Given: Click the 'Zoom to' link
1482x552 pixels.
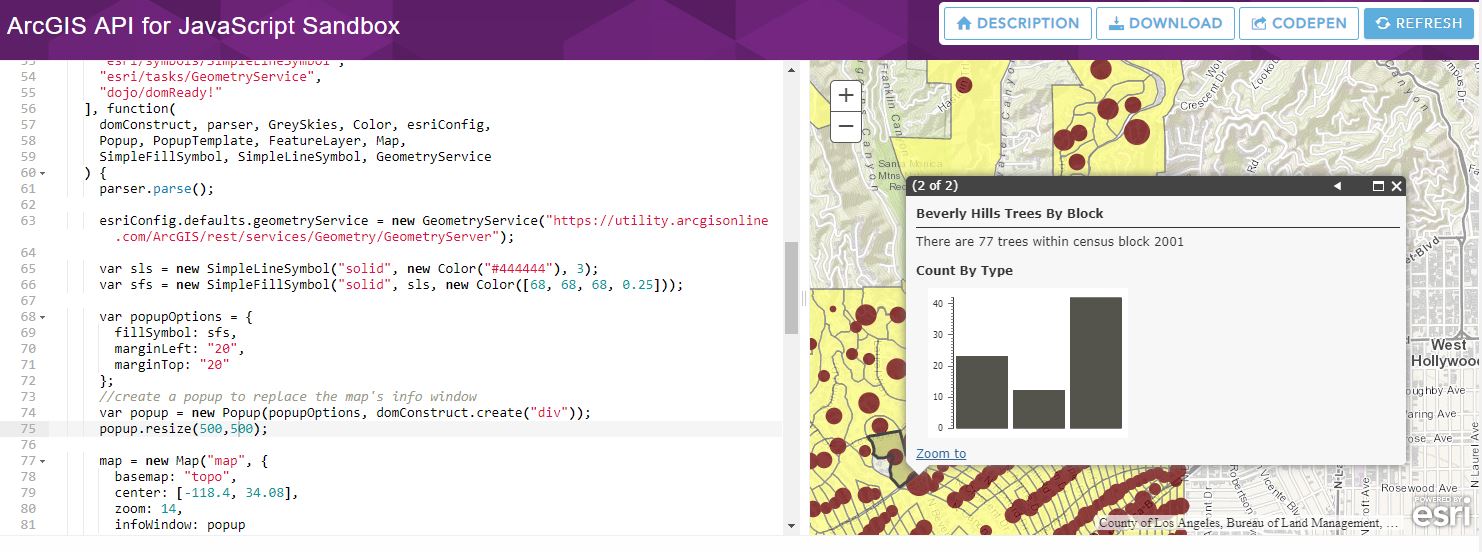Looking at the screenshot, I should pyautogui.click(x=941, y=453).
